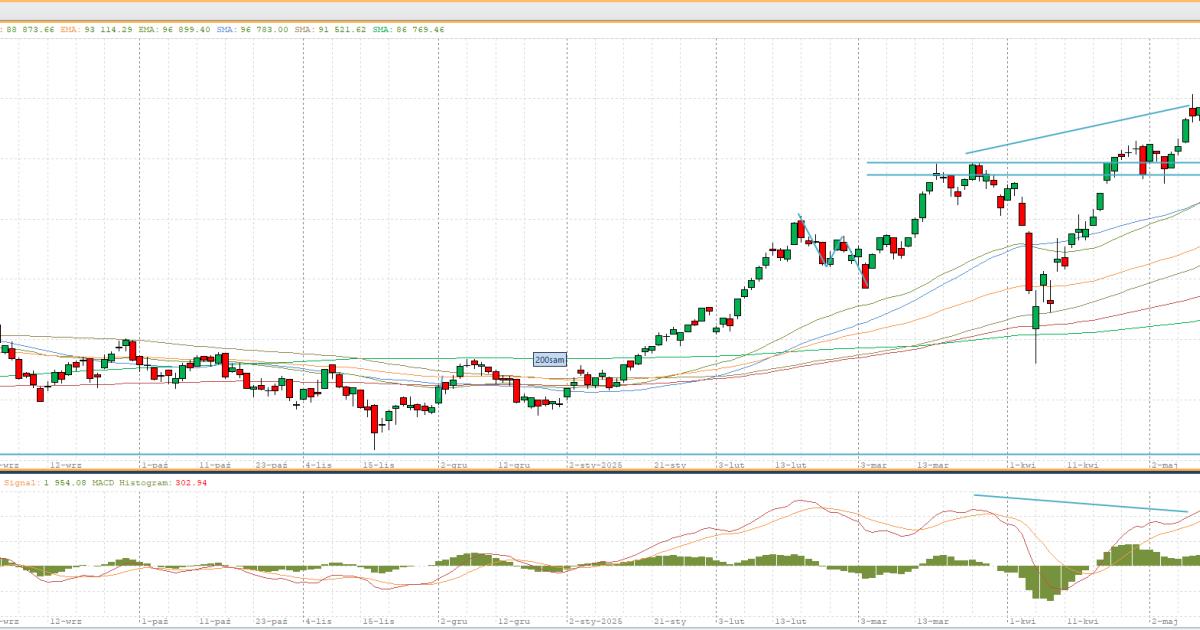The height and width of the screenshot is (630, 1200).
Task: Select the rising trend line above price highs
Action: click(1080, 129)
